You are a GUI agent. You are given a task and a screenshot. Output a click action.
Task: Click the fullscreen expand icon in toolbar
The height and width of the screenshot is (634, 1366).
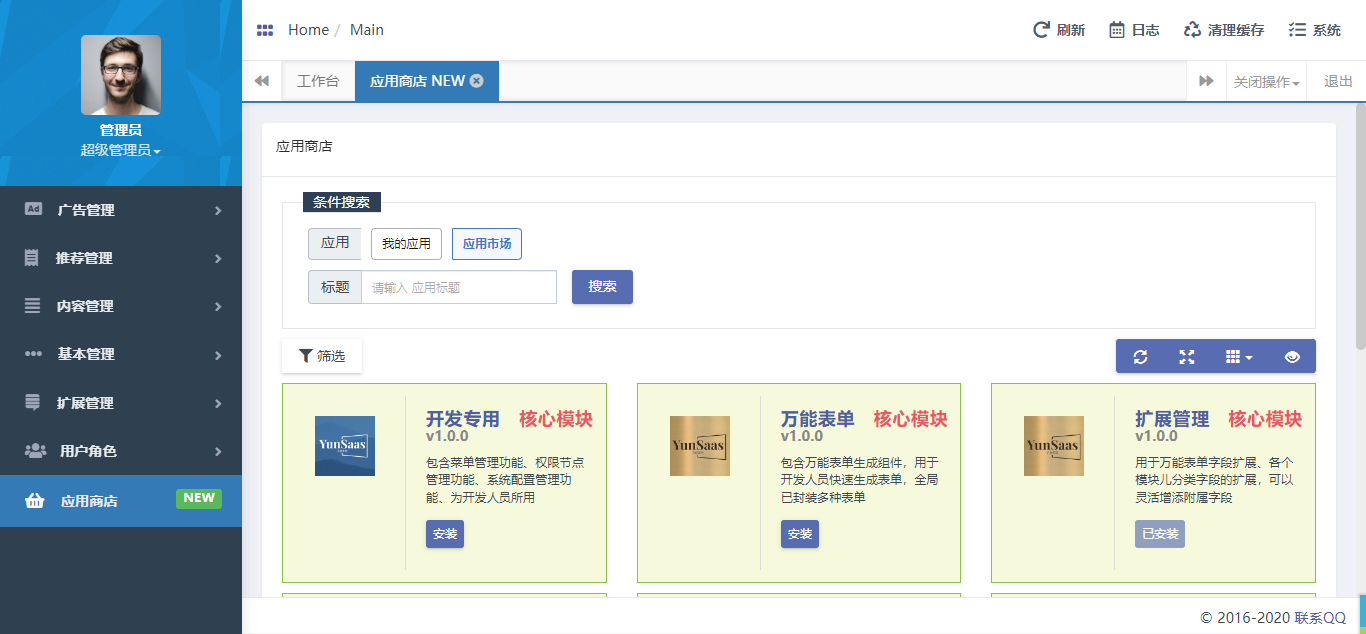[x=1186, y=357]
